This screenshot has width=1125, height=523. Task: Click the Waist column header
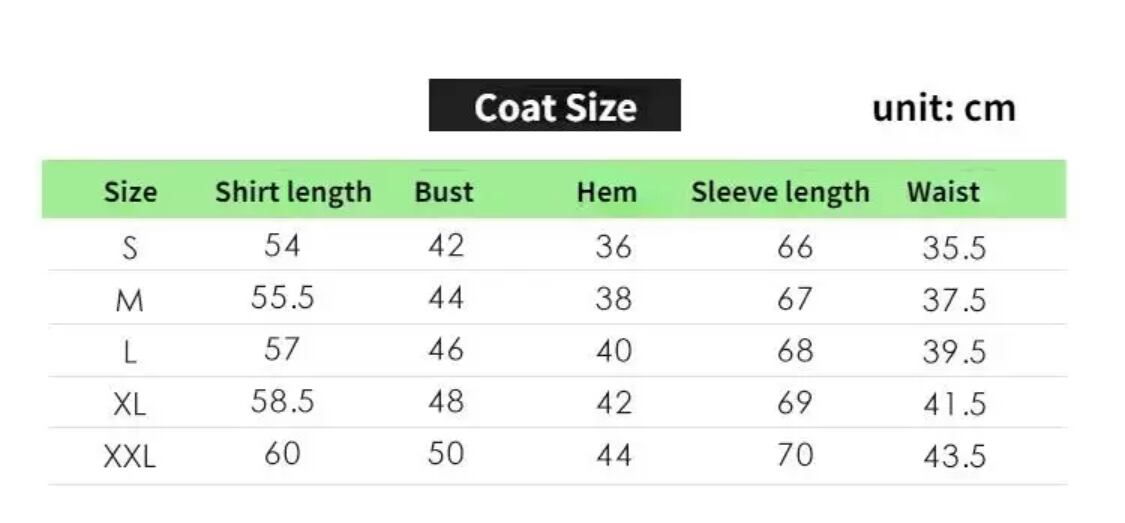[x=943, y=192]
